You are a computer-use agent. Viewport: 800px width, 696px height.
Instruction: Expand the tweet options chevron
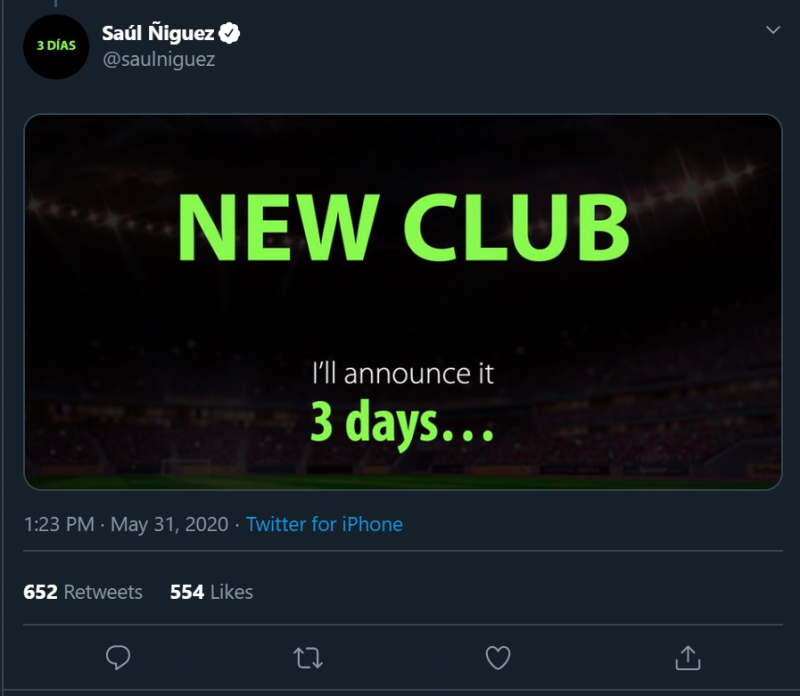click(x=772, y=30)
